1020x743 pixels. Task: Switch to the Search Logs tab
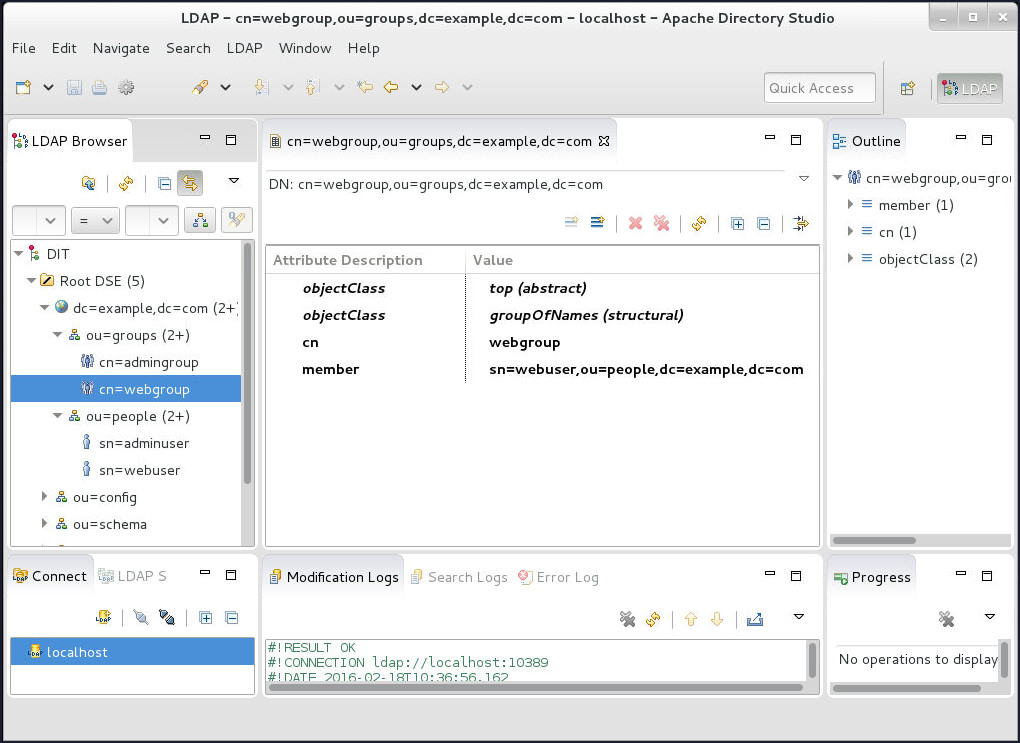coord(466,577)
